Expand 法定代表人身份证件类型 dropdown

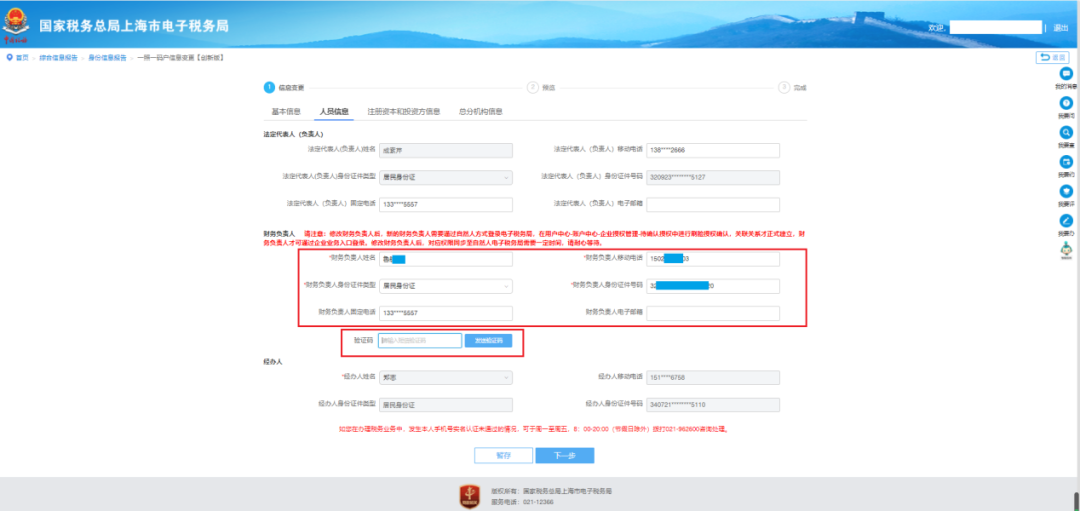[x=446, y=177]
